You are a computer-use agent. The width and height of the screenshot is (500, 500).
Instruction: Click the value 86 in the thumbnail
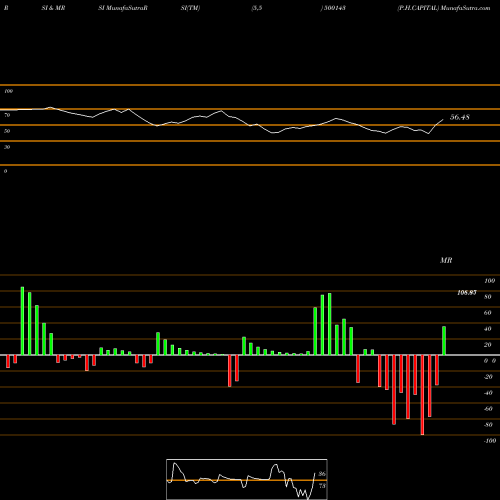pos(322,474)
